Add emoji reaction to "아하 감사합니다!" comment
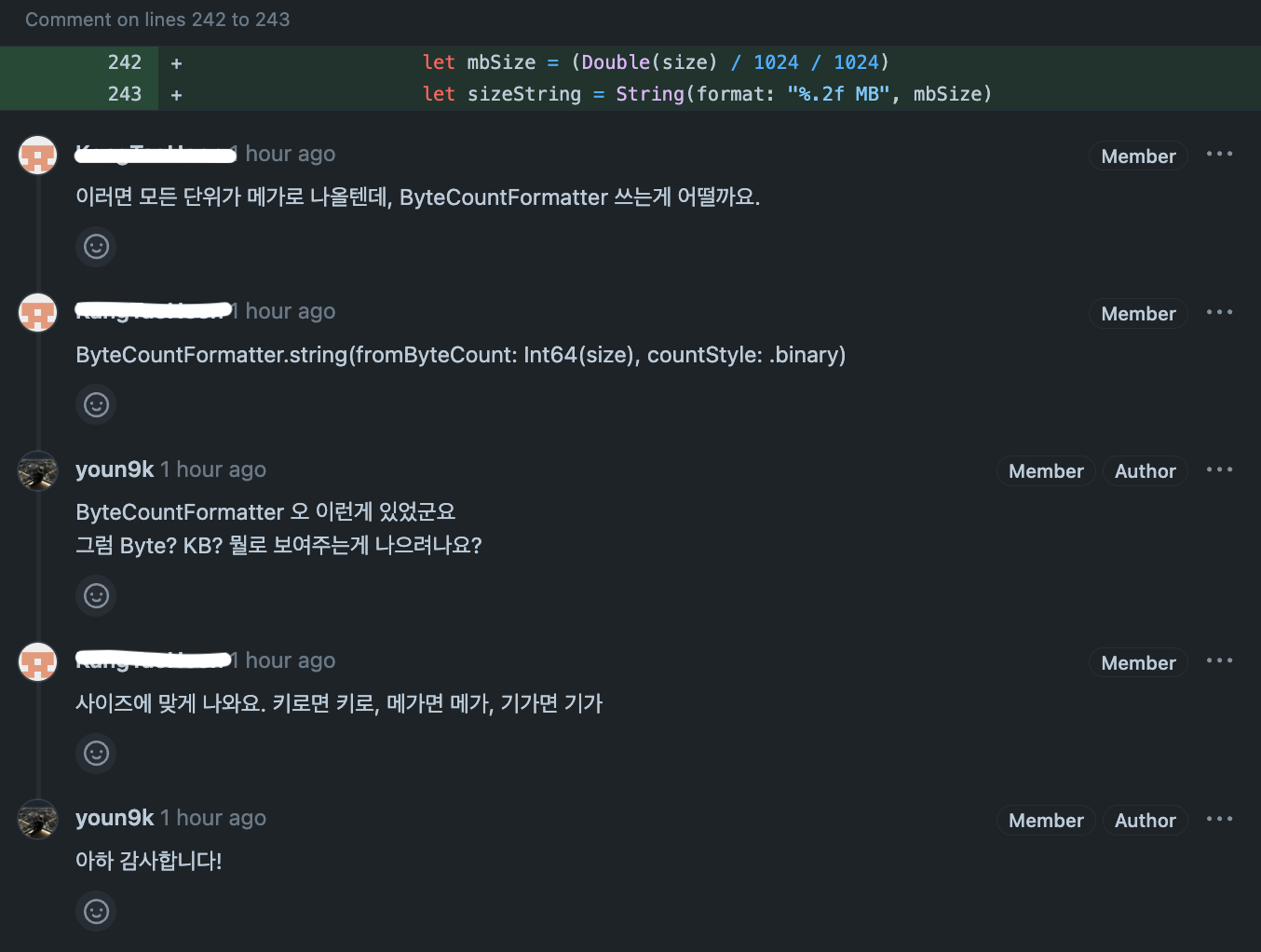The width and height of the screenshot is (1261, 952). coord(96,911)
